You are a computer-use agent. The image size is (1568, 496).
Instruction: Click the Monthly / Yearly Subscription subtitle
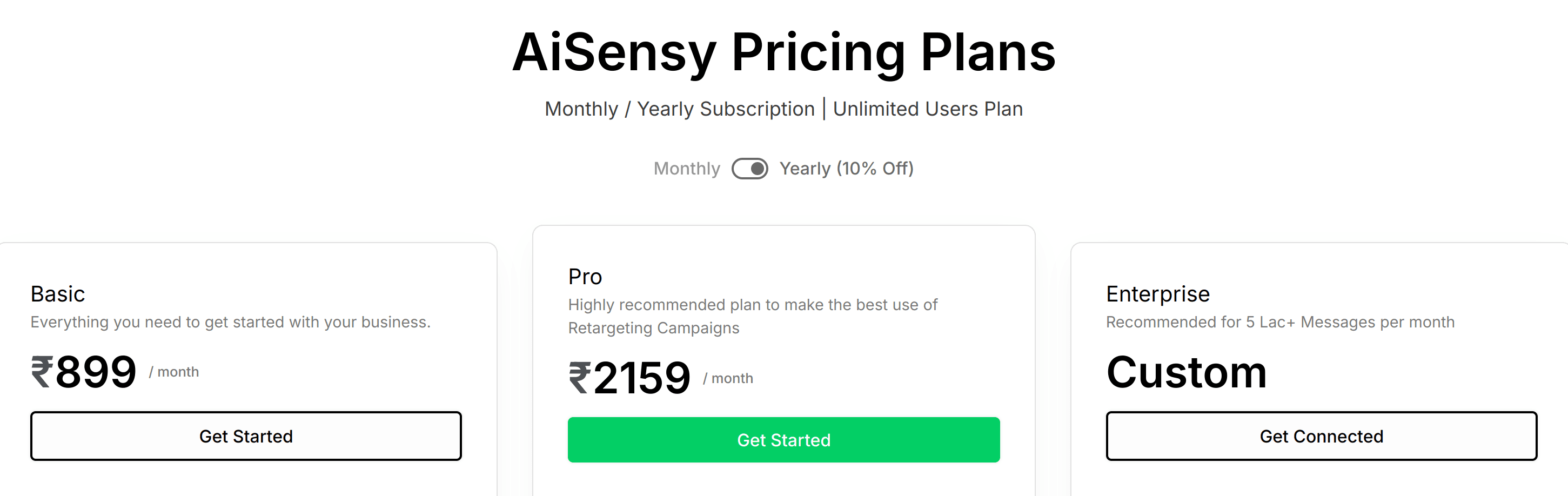(x=679, y=109)
